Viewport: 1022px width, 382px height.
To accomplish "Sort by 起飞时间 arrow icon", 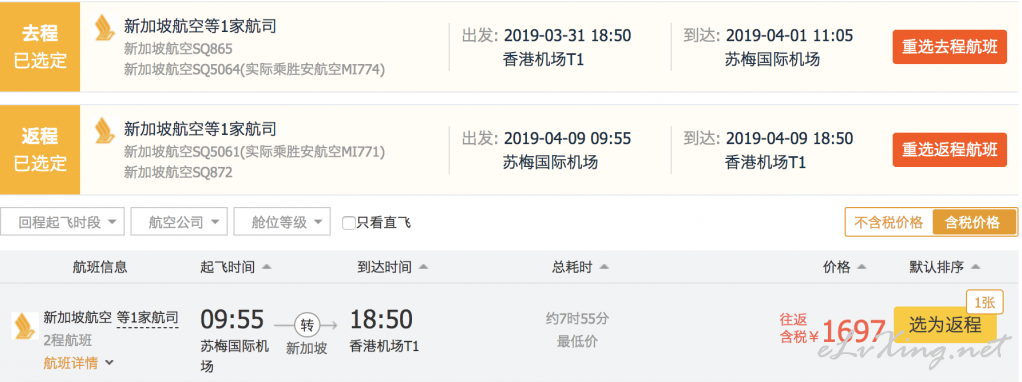I will (x=266, y=267).
